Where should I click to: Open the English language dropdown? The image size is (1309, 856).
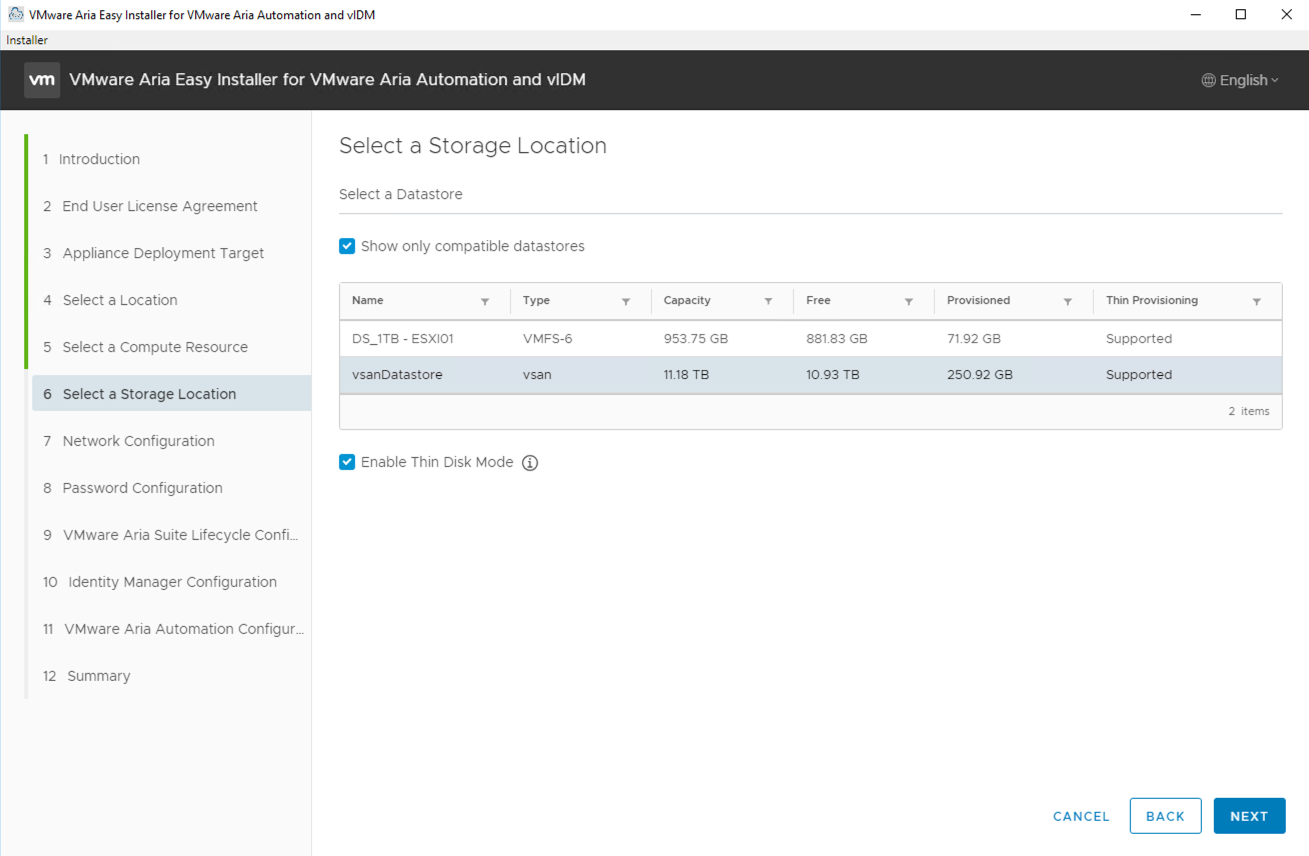(x=1240, y=80)
